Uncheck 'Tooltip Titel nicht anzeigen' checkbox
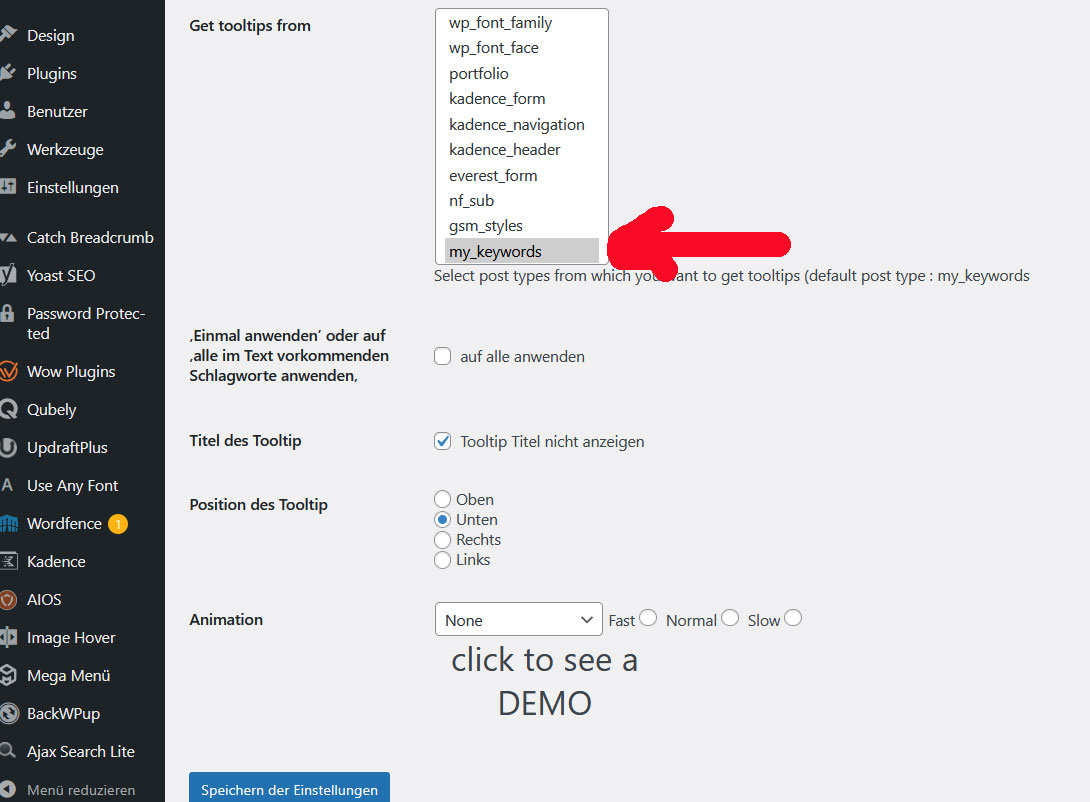Image resolution: width=1090 pixels, height=802 pixels. 443,441
